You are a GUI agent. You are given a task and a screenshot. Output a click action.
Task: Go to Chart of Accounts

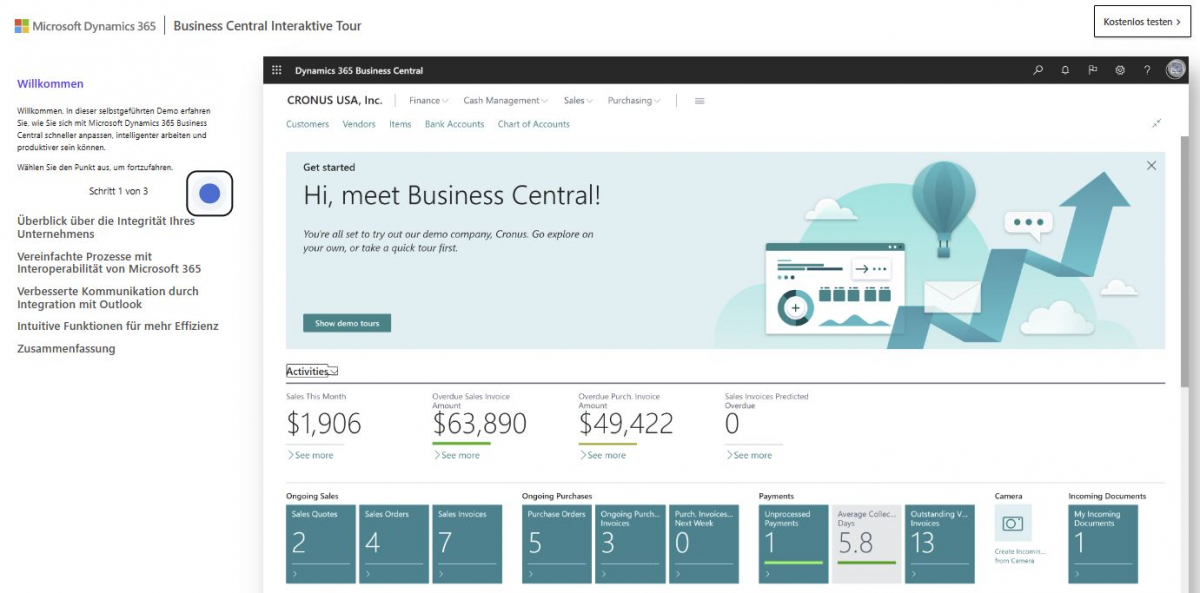(533, 124)
